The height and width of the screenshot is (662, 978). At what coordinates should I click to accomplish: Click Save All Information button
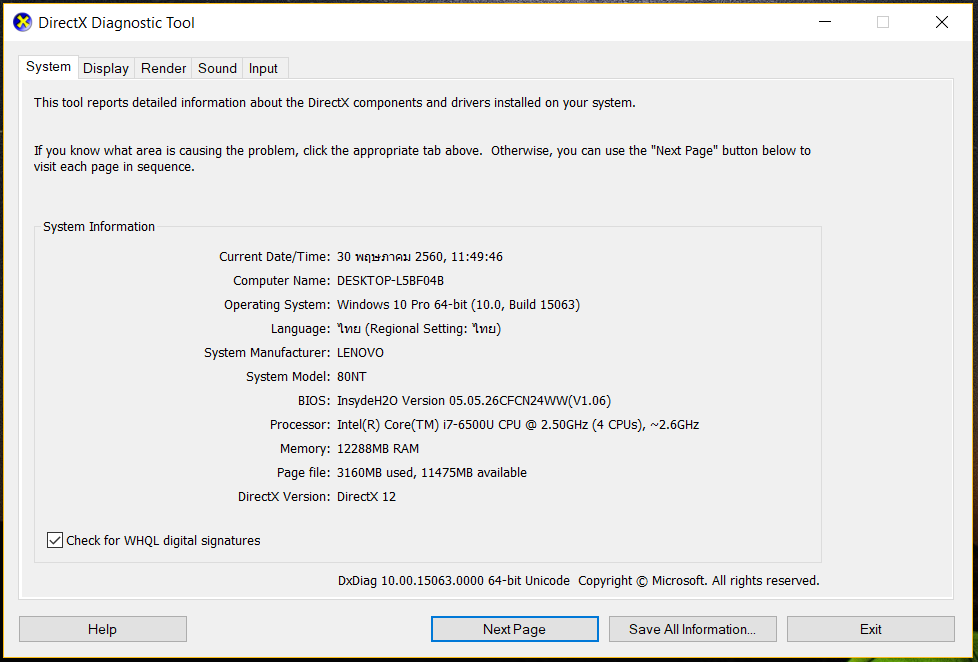tap(692, 629)
